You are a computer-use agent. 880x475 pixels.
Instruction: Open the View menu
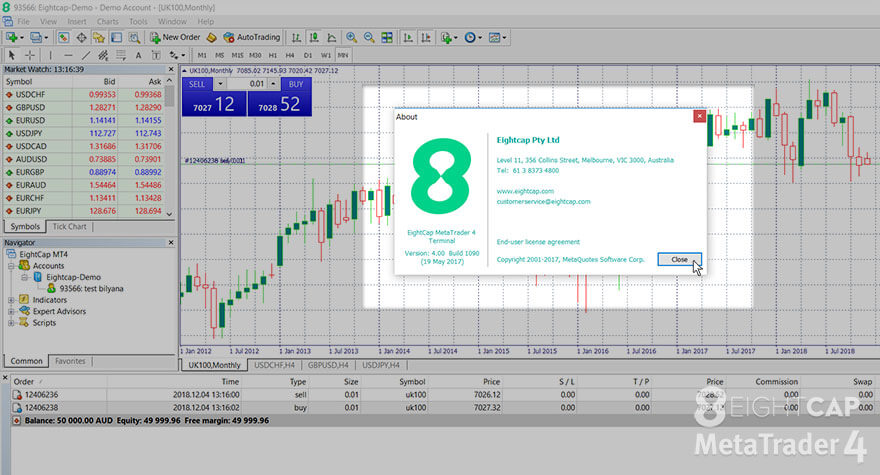[48, 21]
